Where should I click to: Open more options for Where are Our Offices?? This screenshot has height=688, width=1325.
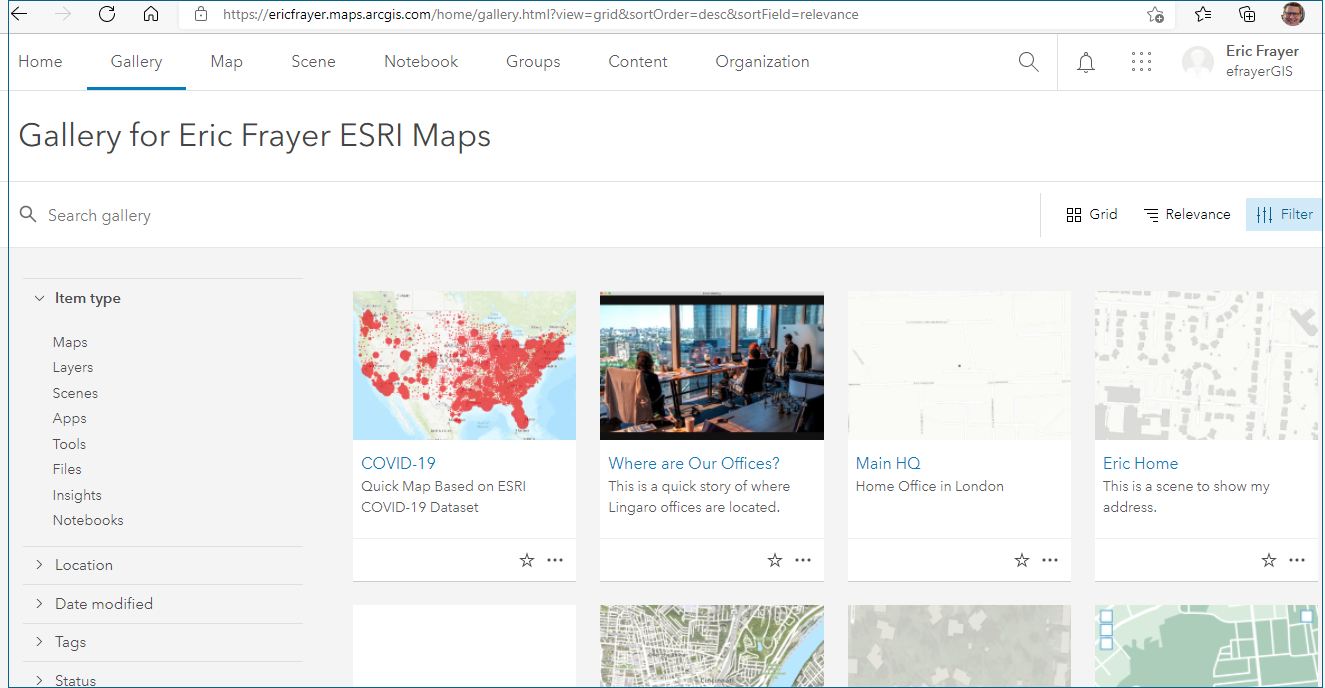tap(803, 561)
